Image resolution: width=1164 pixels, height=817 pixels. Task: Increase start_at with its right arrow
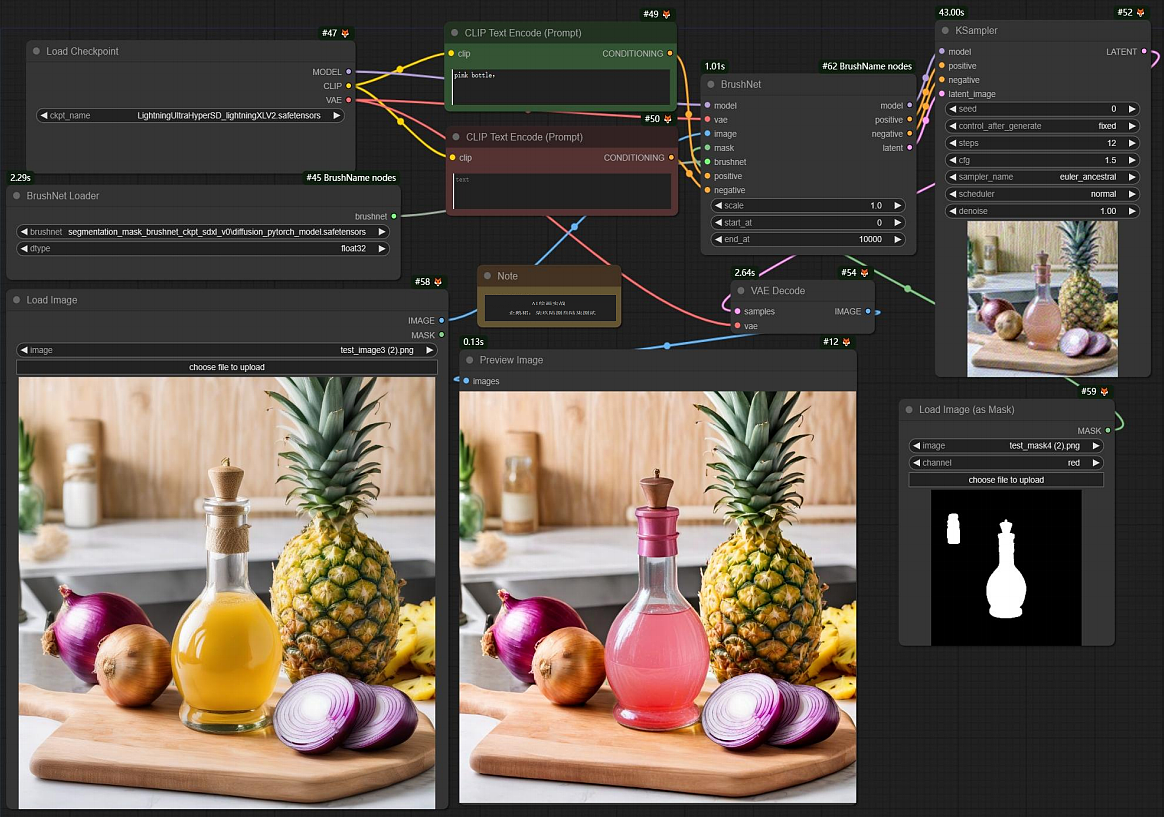point(897,223)
